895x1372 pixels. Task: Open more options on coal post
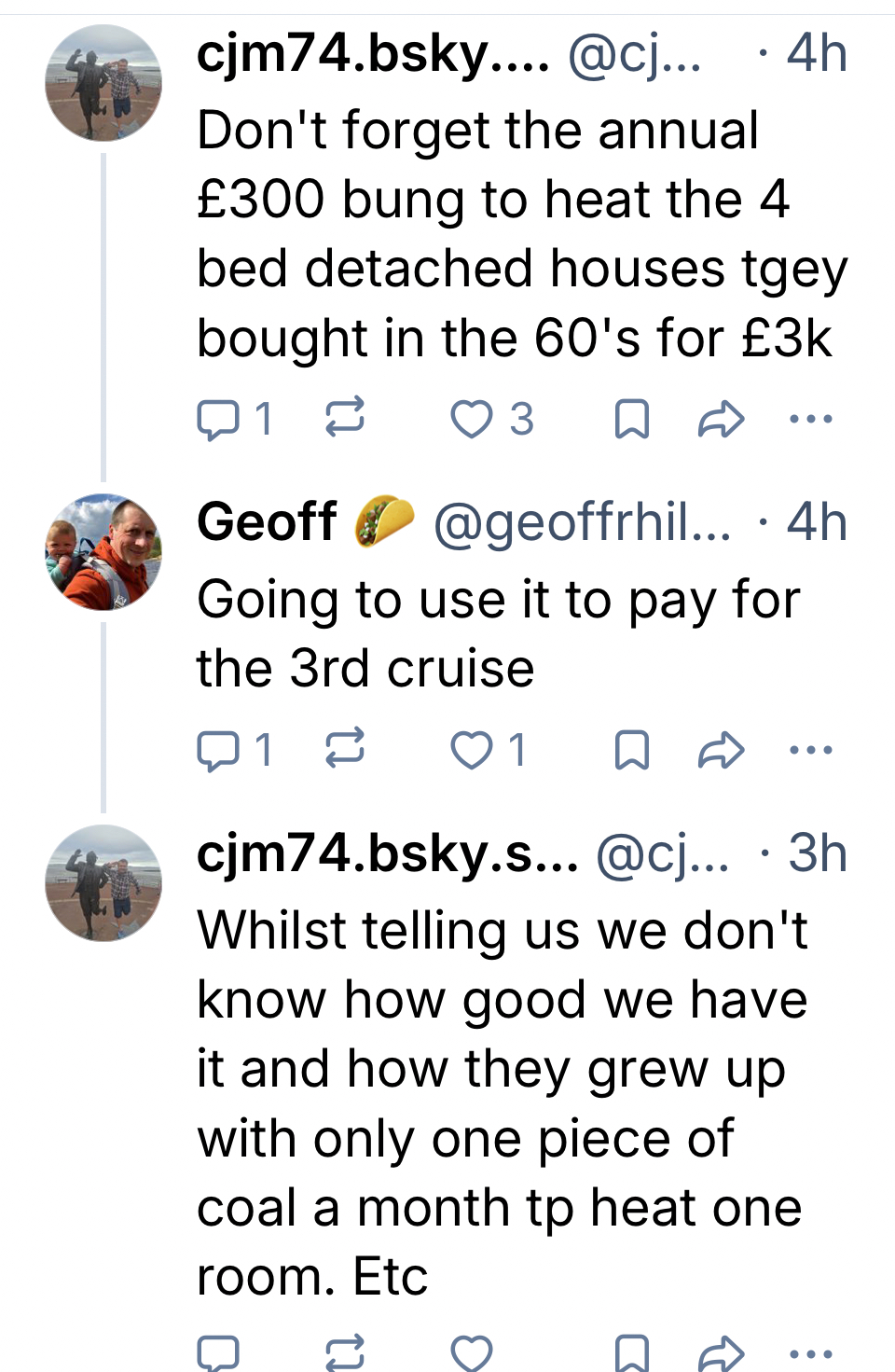click(810, 1352)
